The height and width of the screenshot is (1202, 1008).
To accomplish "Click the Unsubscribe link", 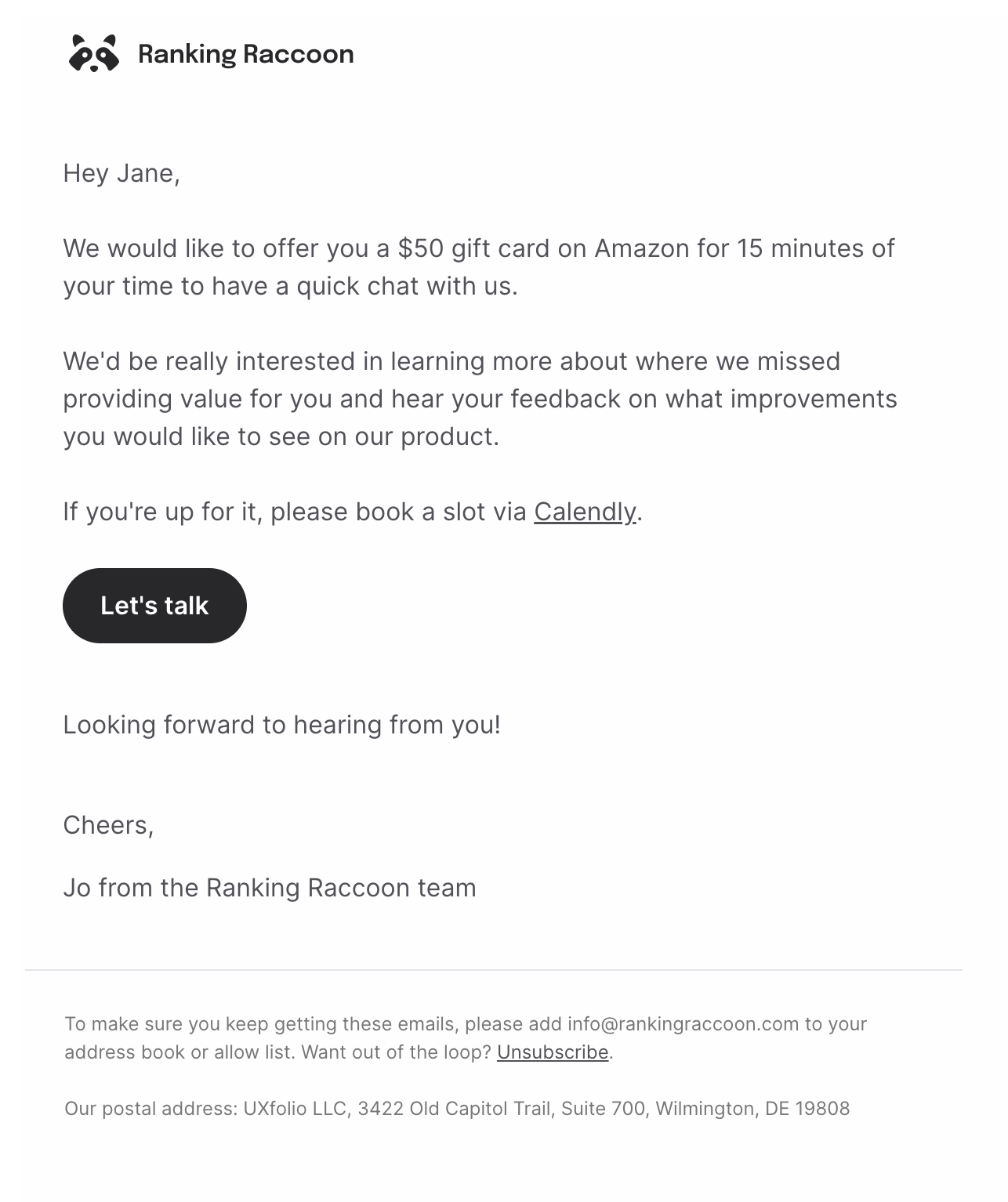I will (x=553, y=1053).
